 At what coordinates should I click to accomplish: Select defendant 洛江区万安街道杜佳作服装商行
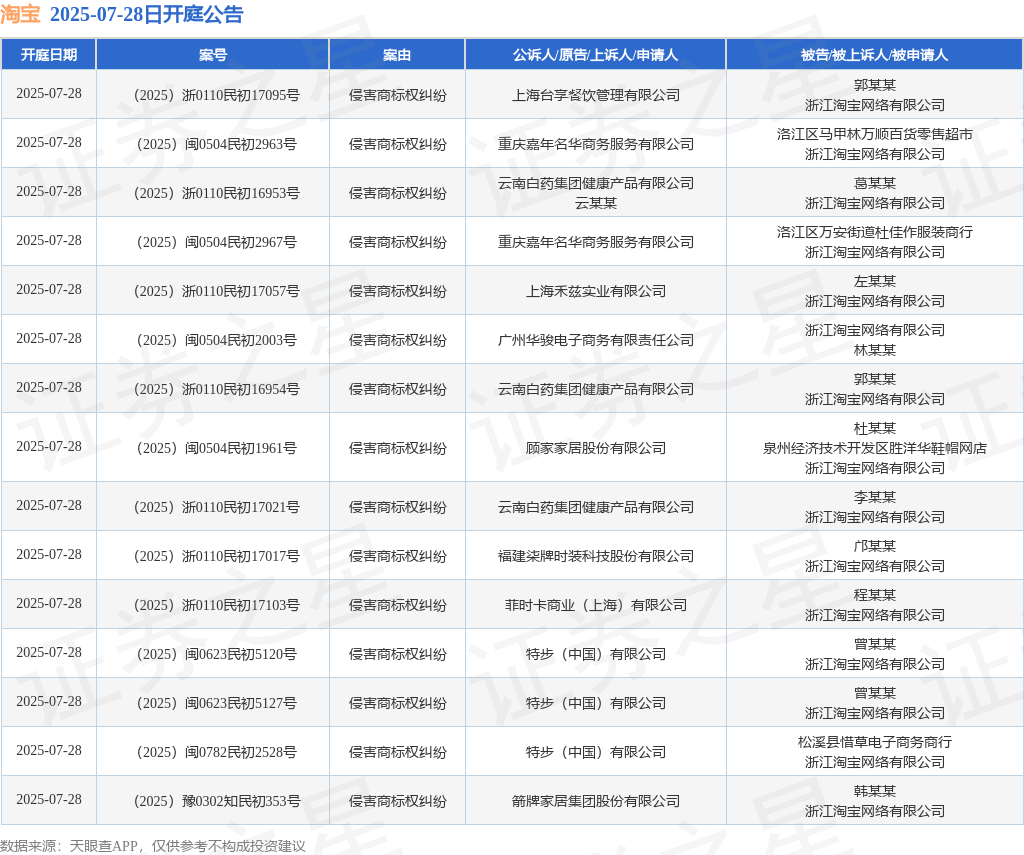tap(874, 232)
